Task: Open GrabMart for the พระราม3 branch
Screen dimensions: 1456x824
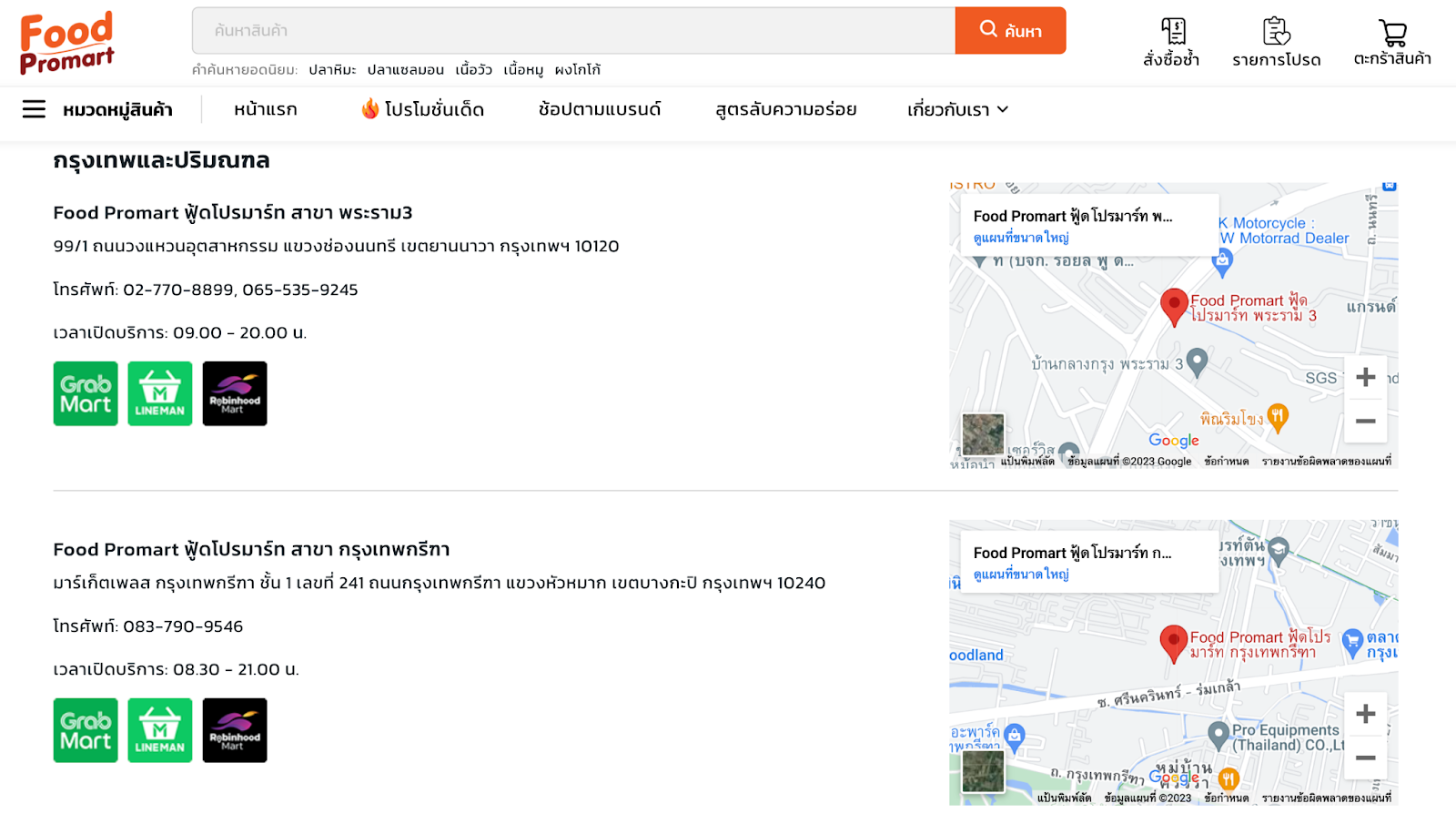Action: (x=86, y=393)
